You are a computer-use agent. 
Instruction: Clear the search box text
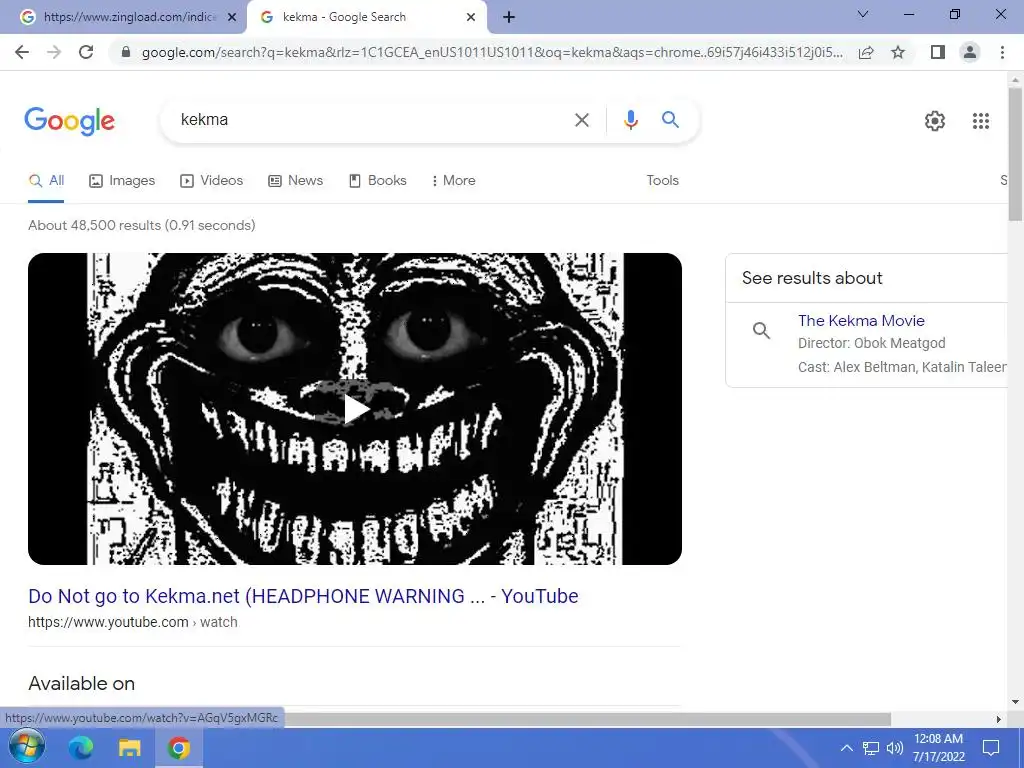coord(581,120)
